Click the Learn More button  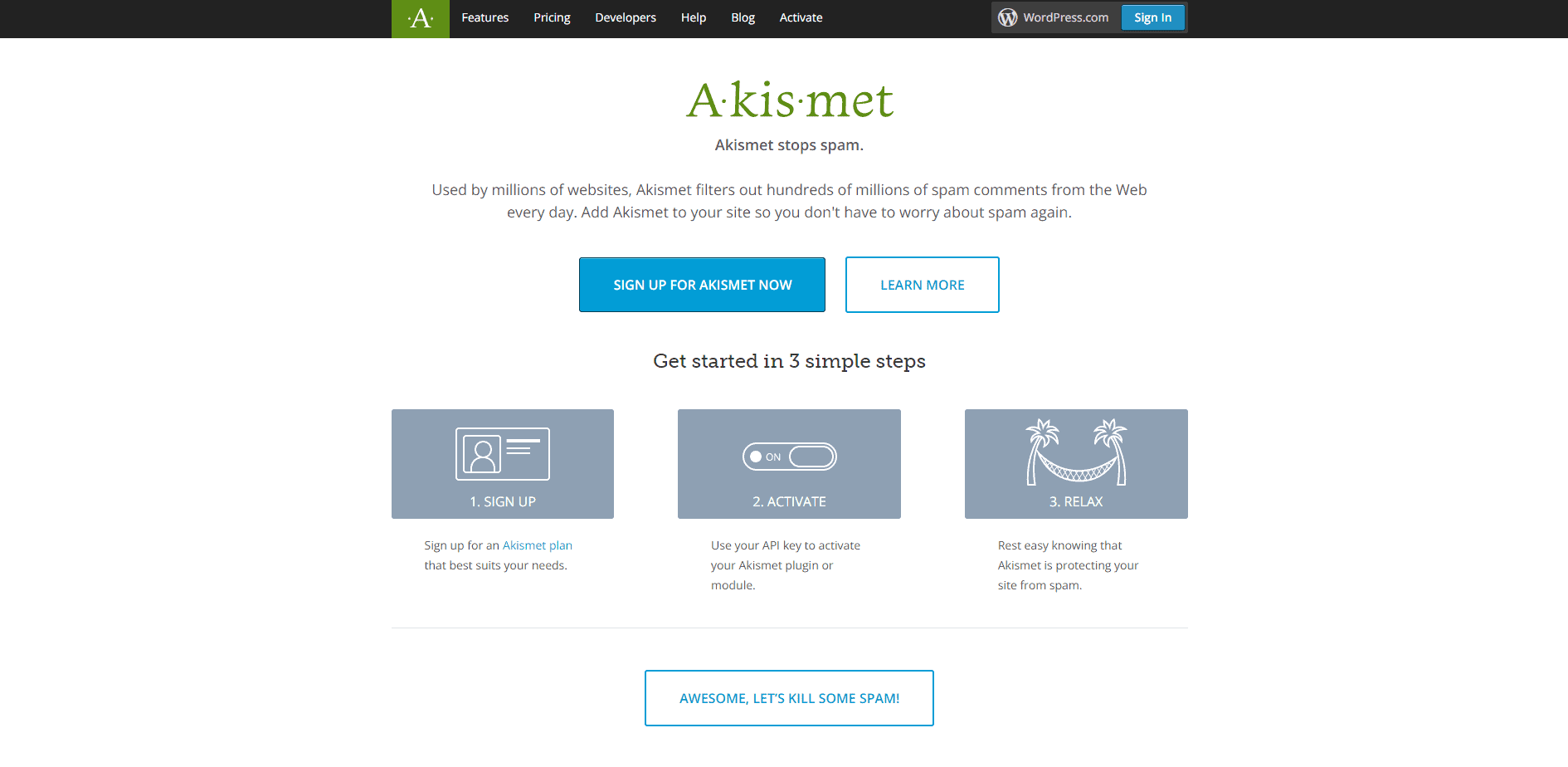click(923, 285)
